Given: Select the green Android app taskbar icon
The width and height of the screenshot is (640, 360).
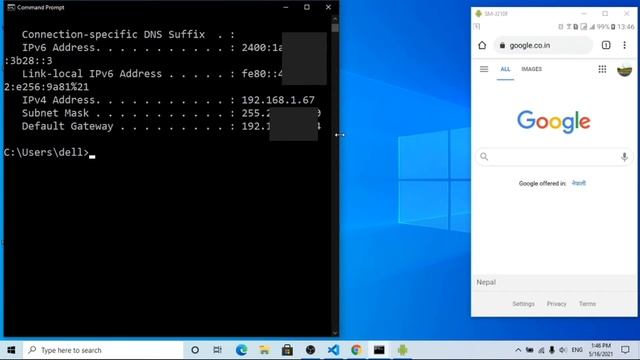Looking at the screenshot, I should tap(402, 350).
